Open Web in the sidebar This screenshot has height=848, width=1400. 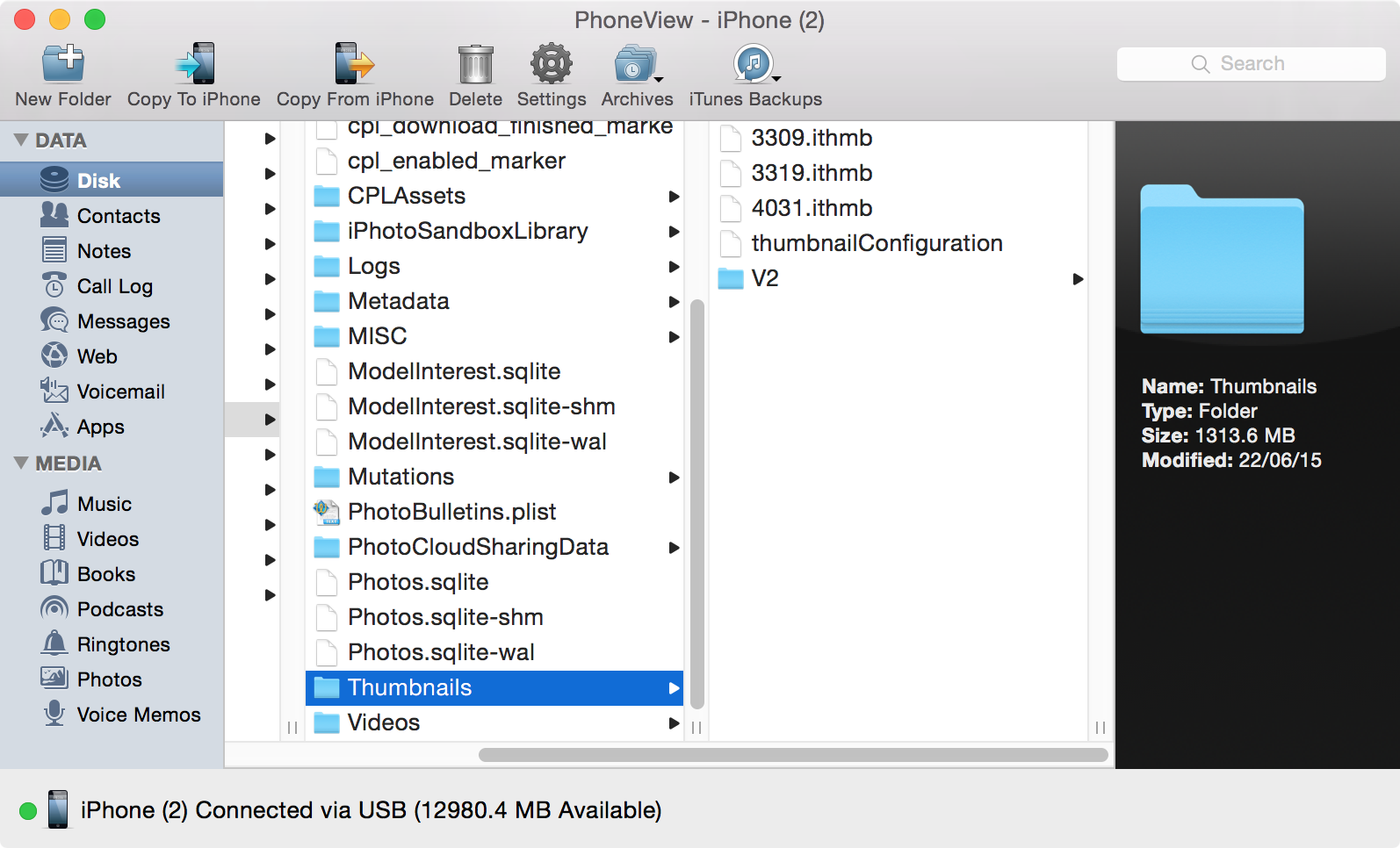[112, 356]
